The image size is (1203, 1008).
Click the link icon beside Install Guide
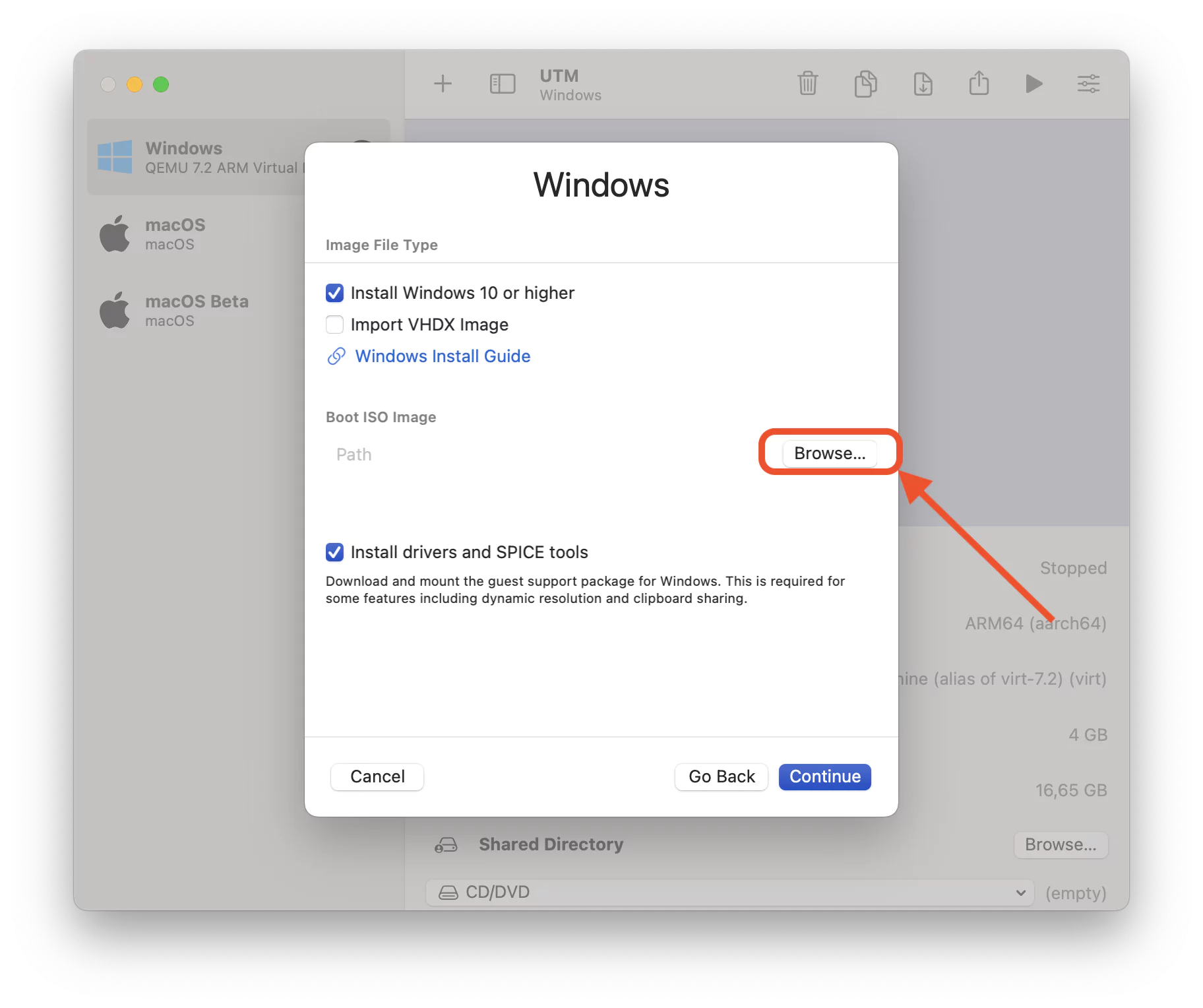pyautogui.click(x=336, y=356)
